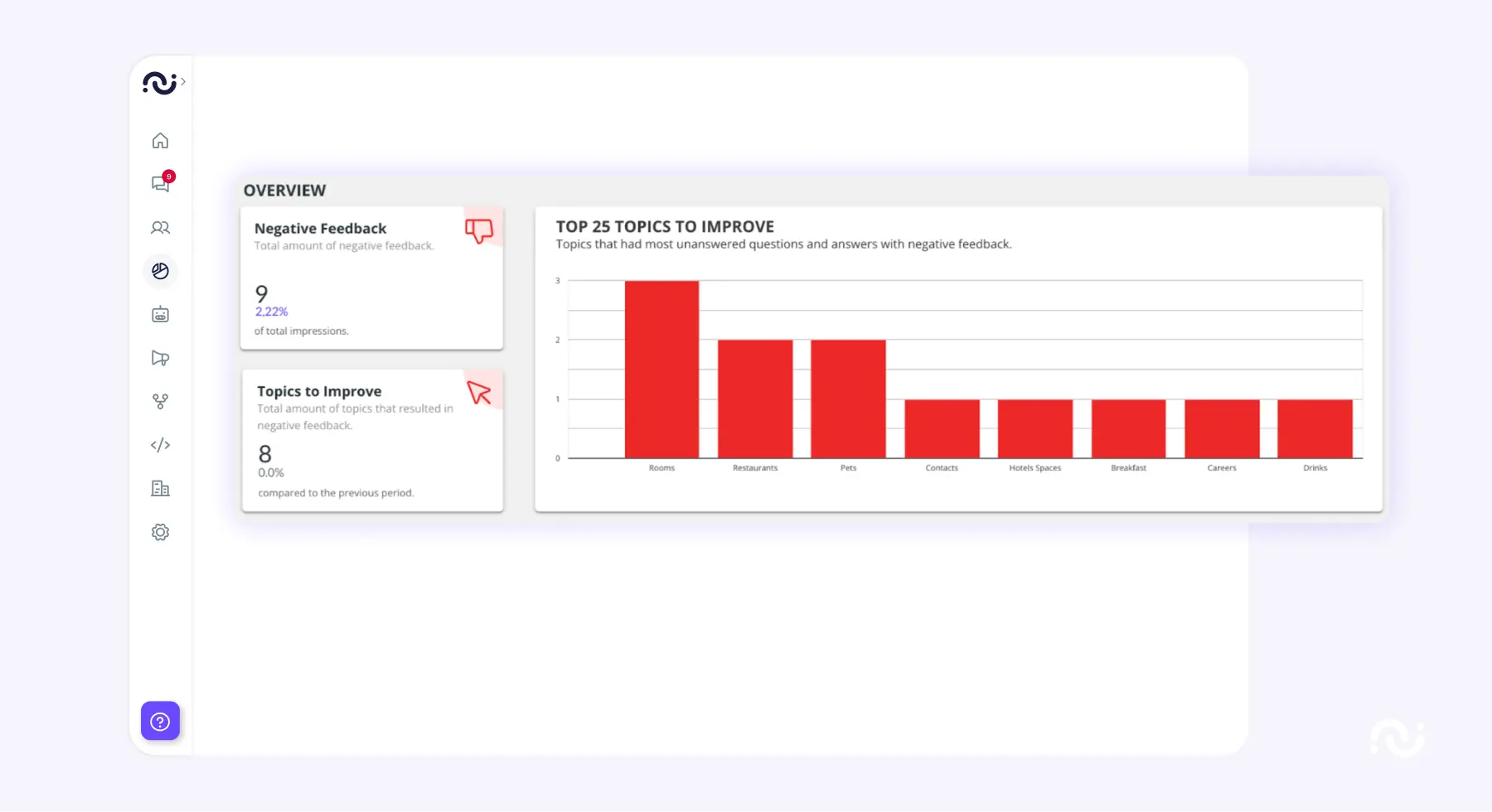Open the campaigns megaphone icon

tap(160, 358)
